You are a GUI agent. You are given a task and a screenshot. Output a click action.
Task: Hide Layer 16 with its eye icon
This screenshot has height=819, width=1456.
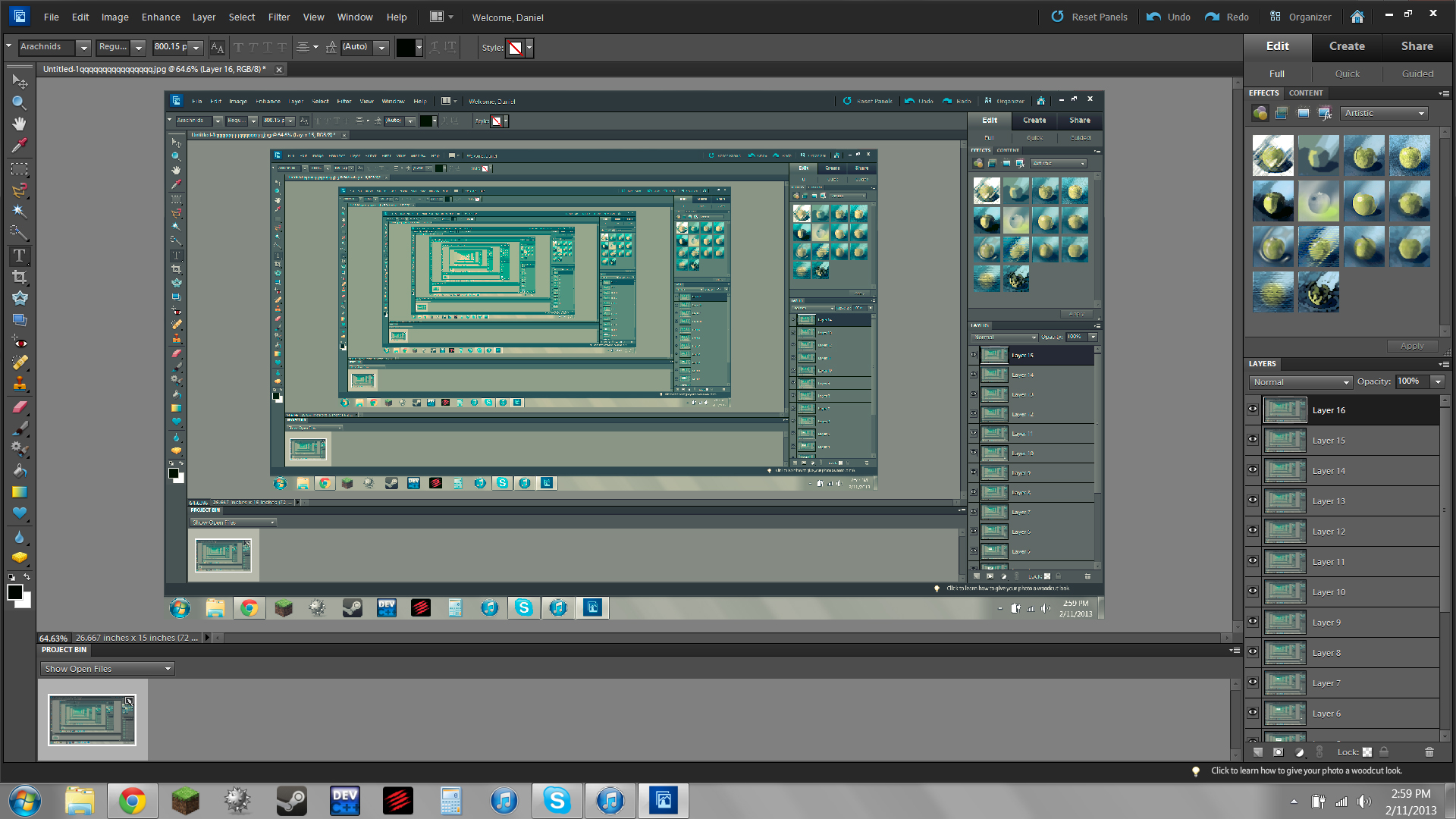pos(1253,409)
